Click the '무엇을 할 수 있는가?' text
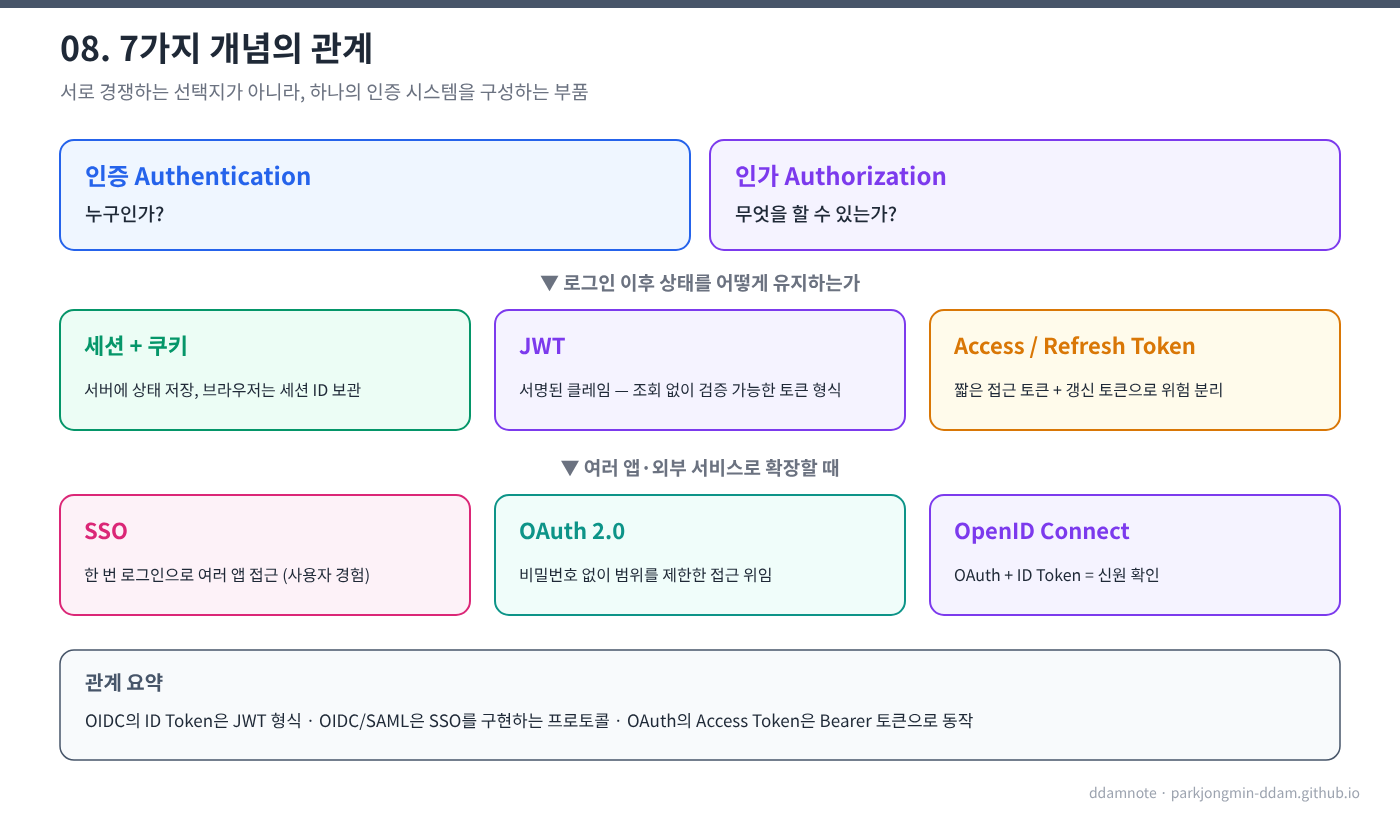The height and width of the screenshot is (820, 1400). point(816,213)
